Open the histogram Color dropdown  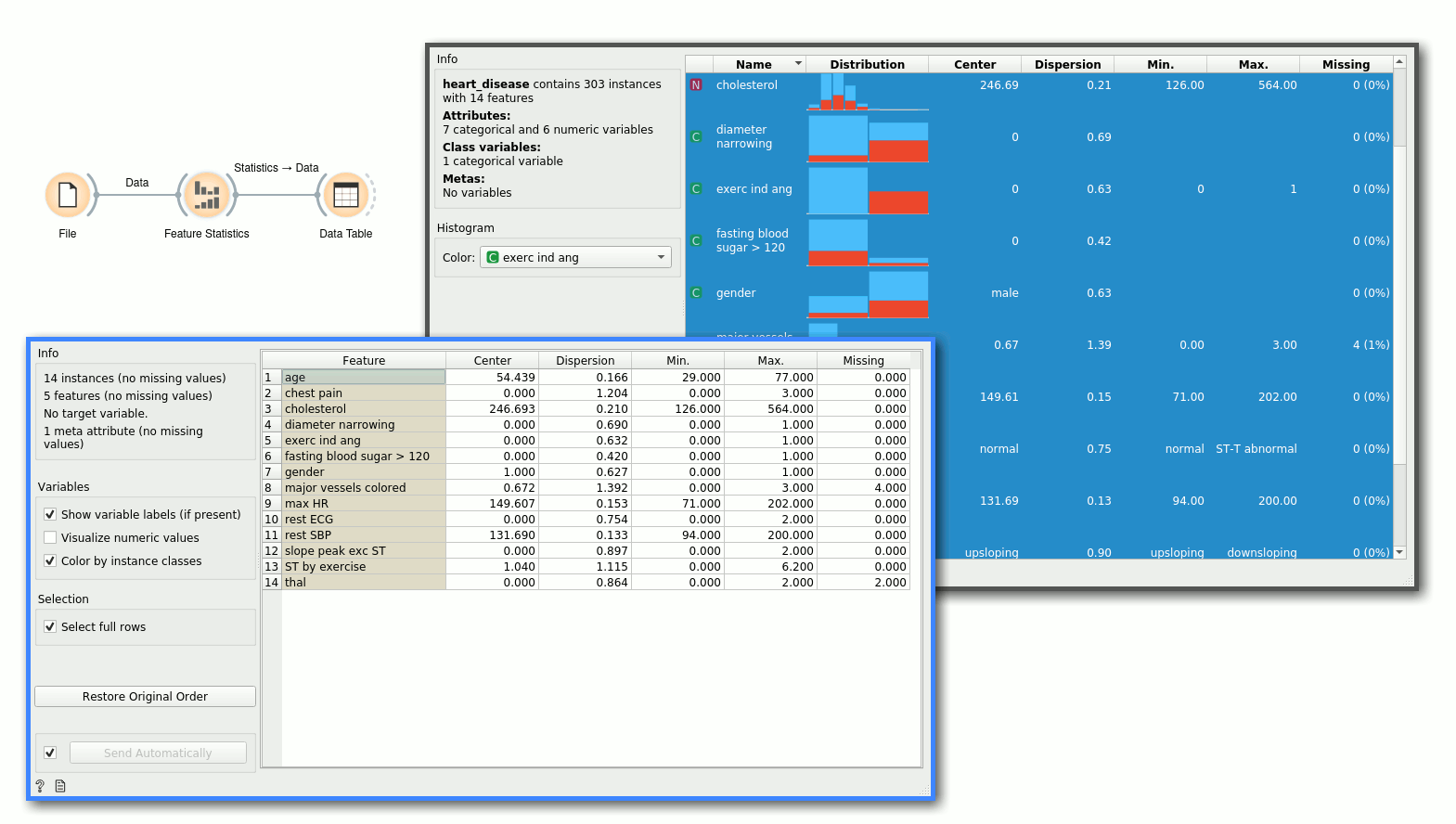coord(575,257)
